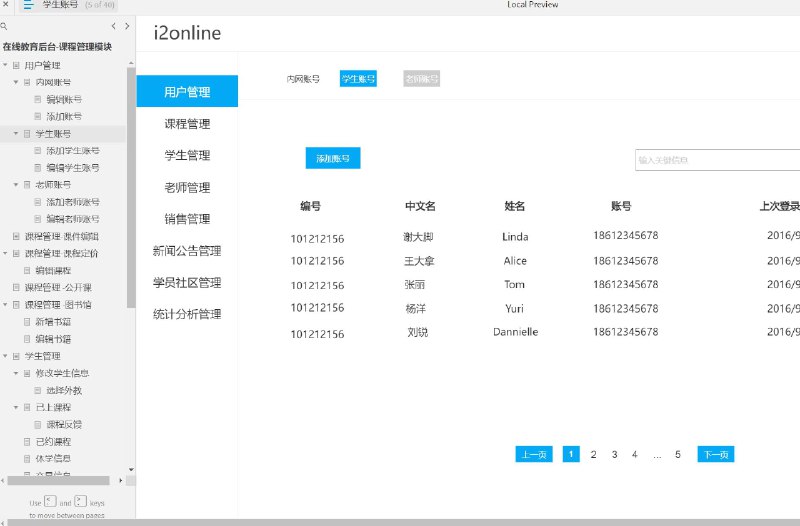This screenshot has width=800, height=526.
Task: Click the page icon beside 休学信息
Action: (27, 459)
